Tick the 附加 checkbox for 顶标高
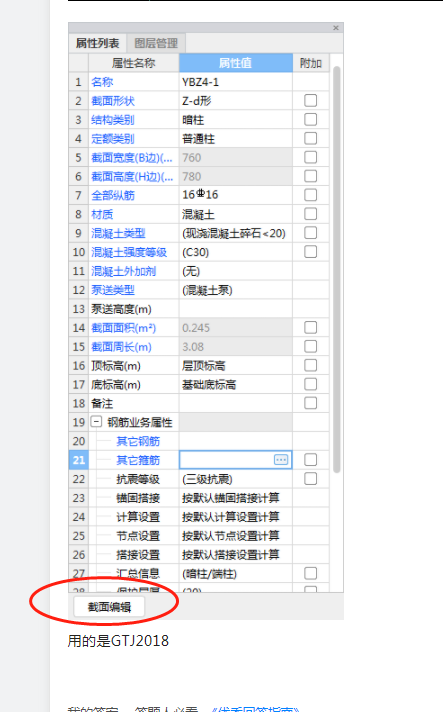 coord(310,365)
